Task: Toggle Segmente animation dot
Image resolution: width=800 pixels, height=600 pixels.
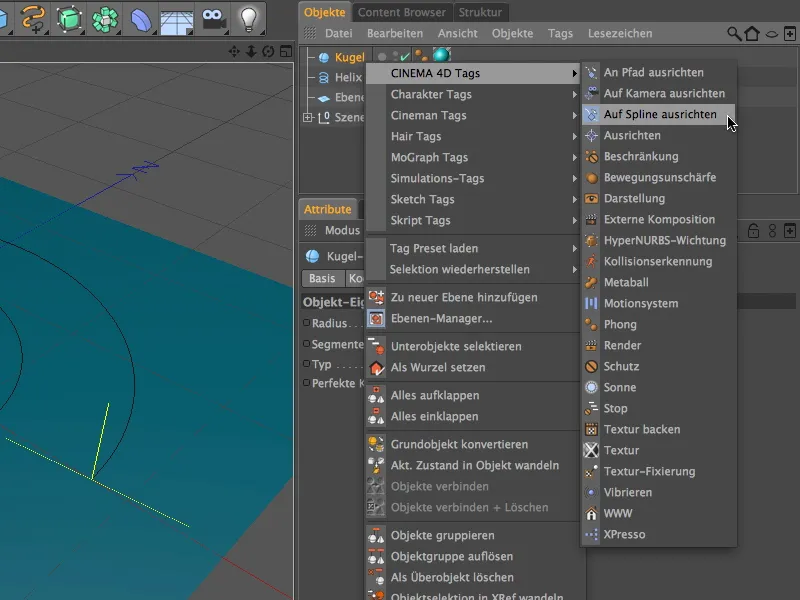Action: (x=306, y=343)
